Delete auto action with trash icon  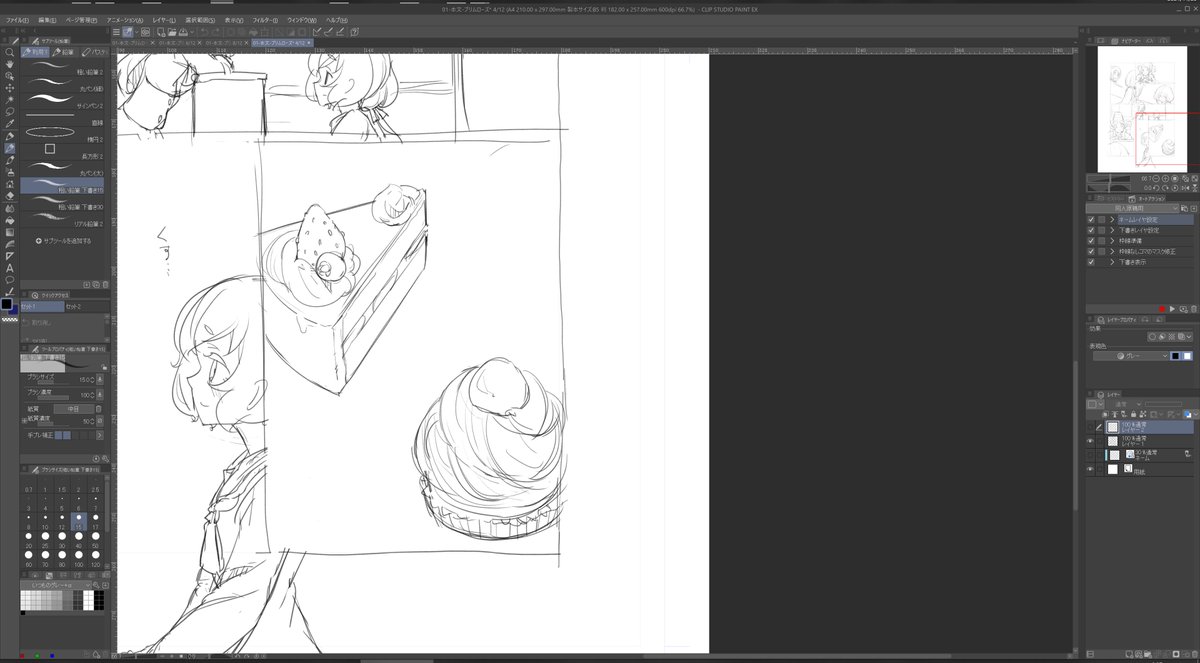[x=1193, y=309]
